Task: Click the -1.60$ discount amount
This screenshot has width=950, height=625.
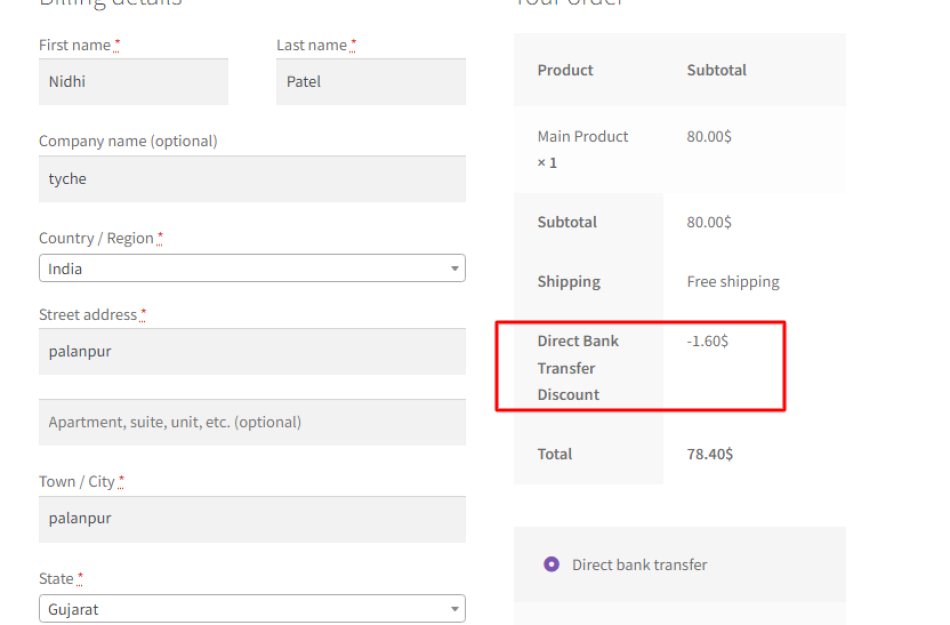Action: click(x=708, y=340)
